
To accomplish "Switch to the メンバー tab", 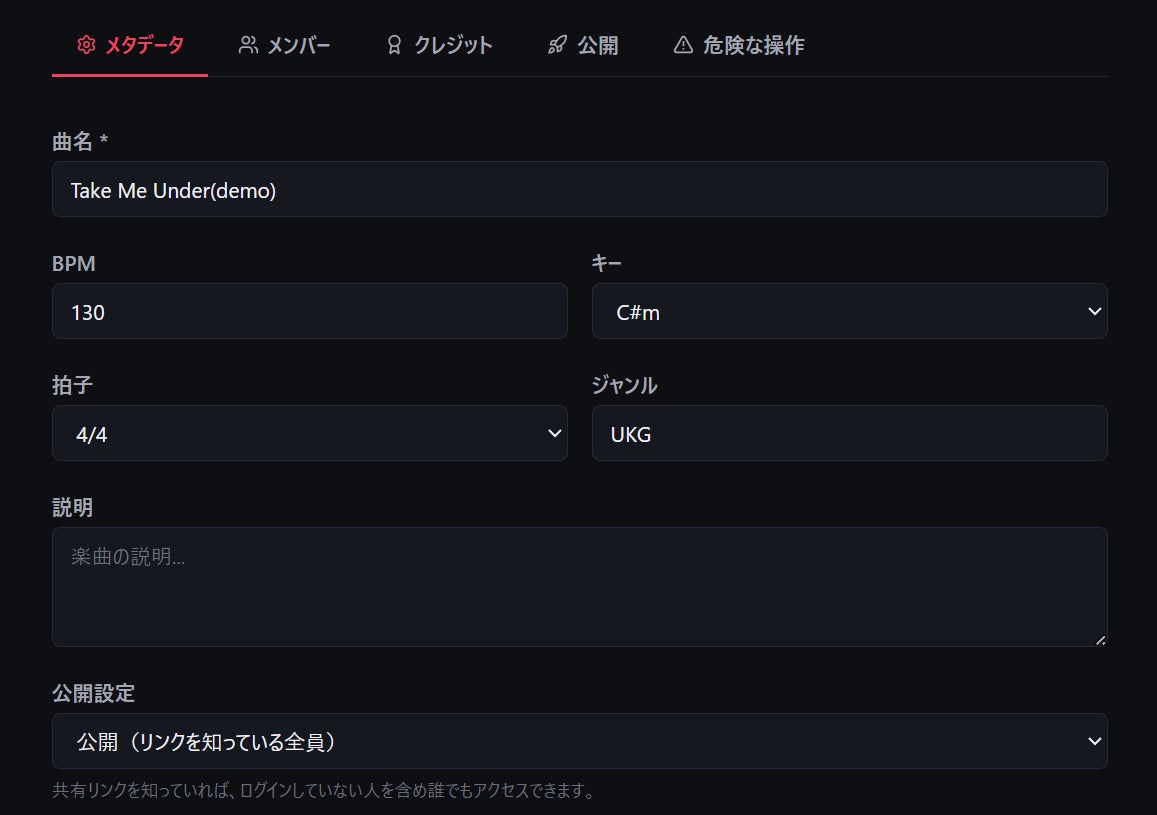I will tap(285, 45).
